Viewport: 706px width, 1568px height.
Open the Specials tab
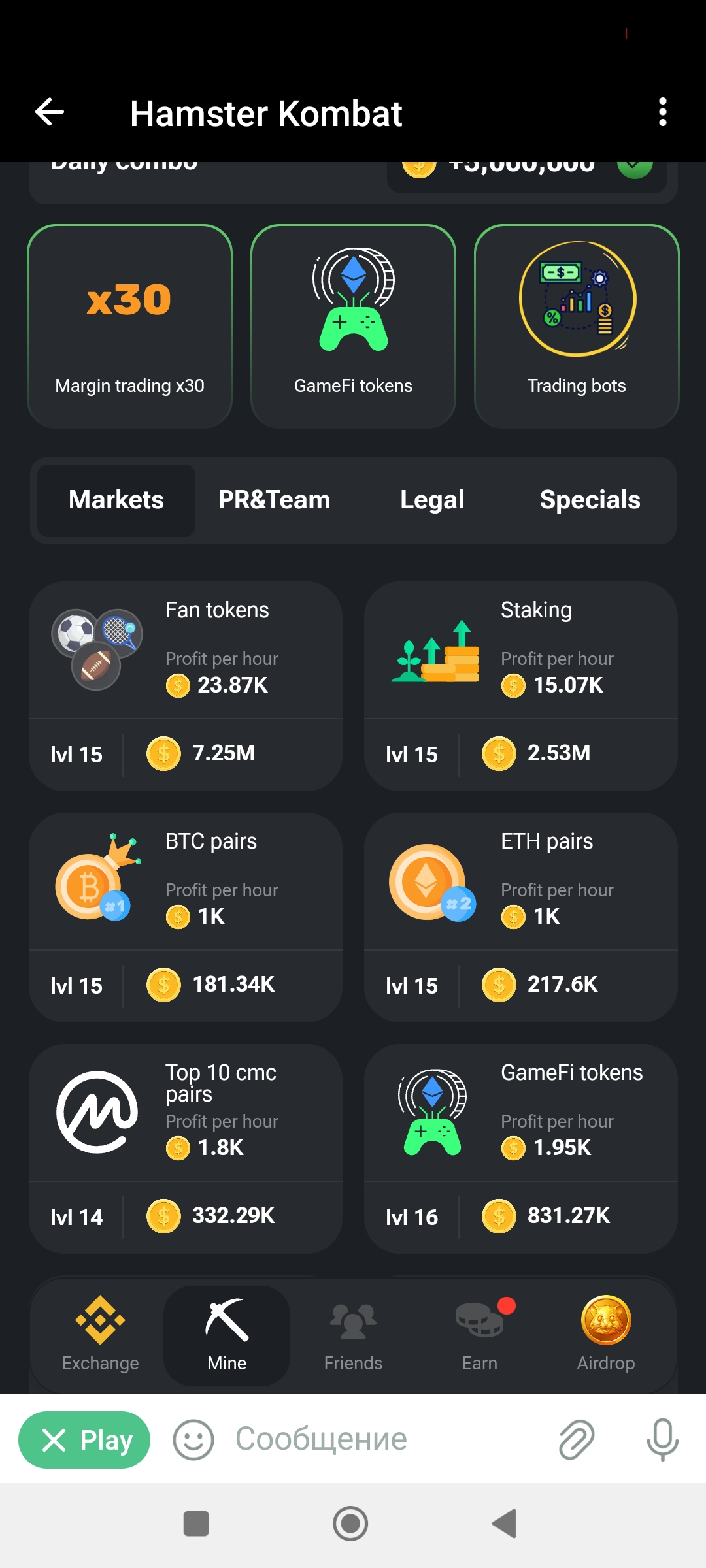590,500
